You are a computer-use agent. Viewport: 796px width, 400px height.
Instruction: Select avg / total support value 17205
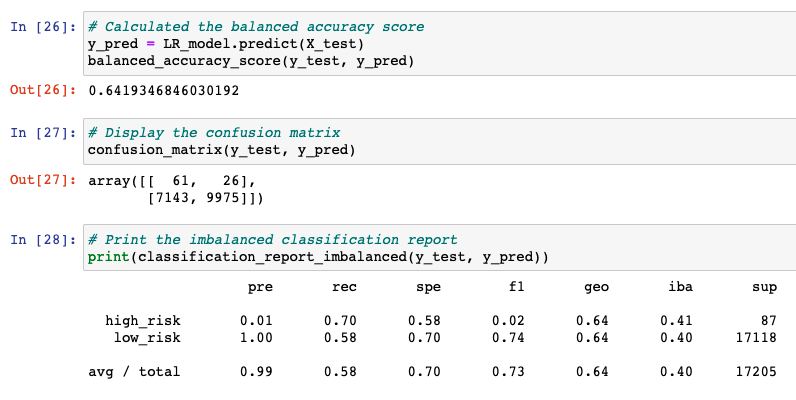pyautogui.click(x=756, y=372)
